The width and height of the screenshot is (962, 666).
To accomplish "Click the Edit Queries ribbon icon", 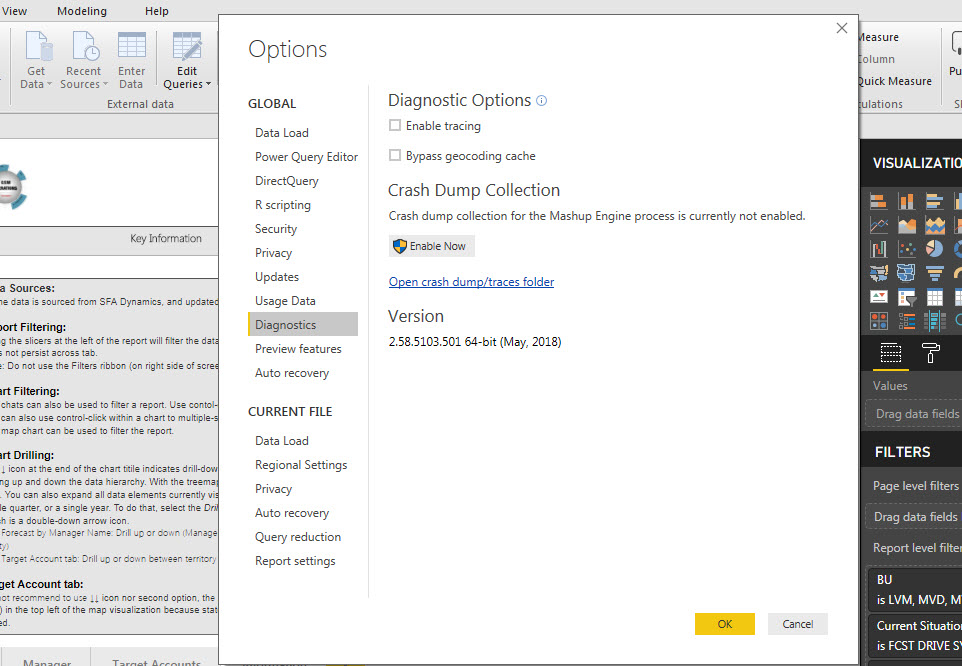I will click(x=187, y=47).
